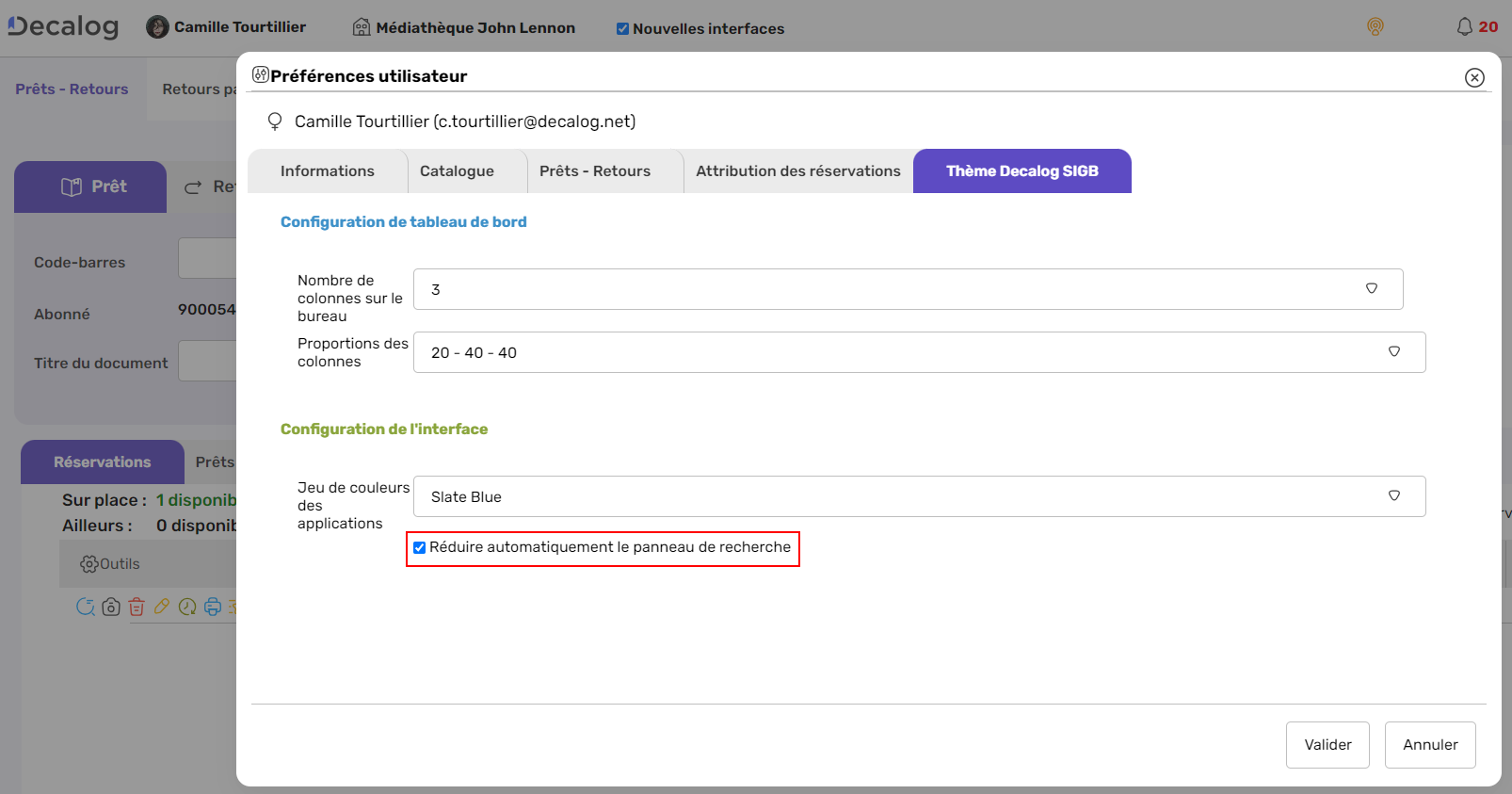Open the Nombre de colonnes dropdown

coord(908,289)
